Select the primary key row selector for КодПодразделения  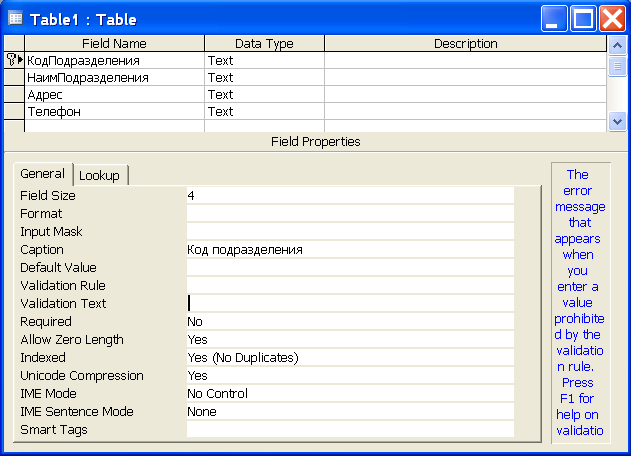coord(14,60)
